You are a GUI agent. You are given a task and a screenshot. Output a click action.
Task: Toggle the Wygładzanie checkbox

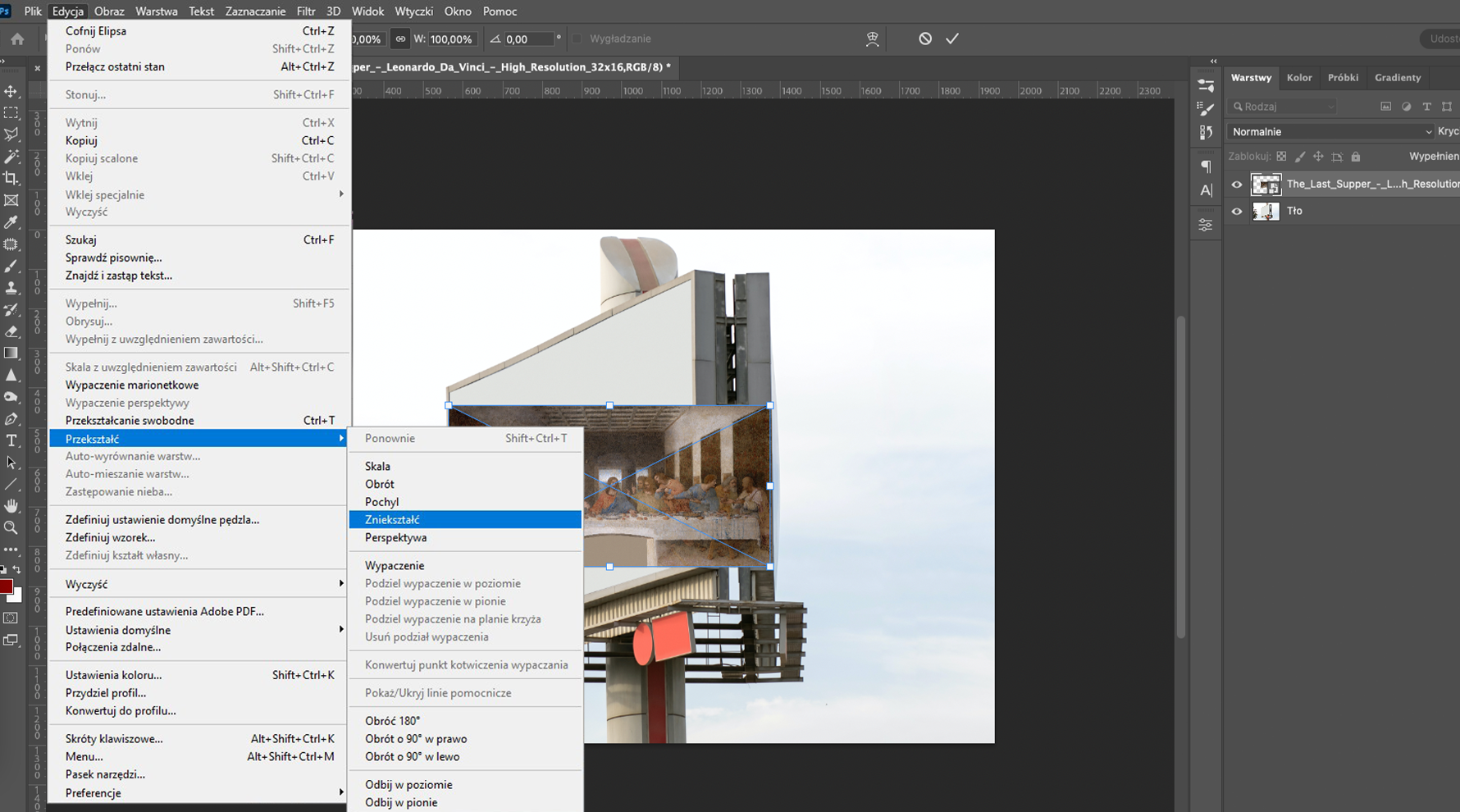point(577,39)
